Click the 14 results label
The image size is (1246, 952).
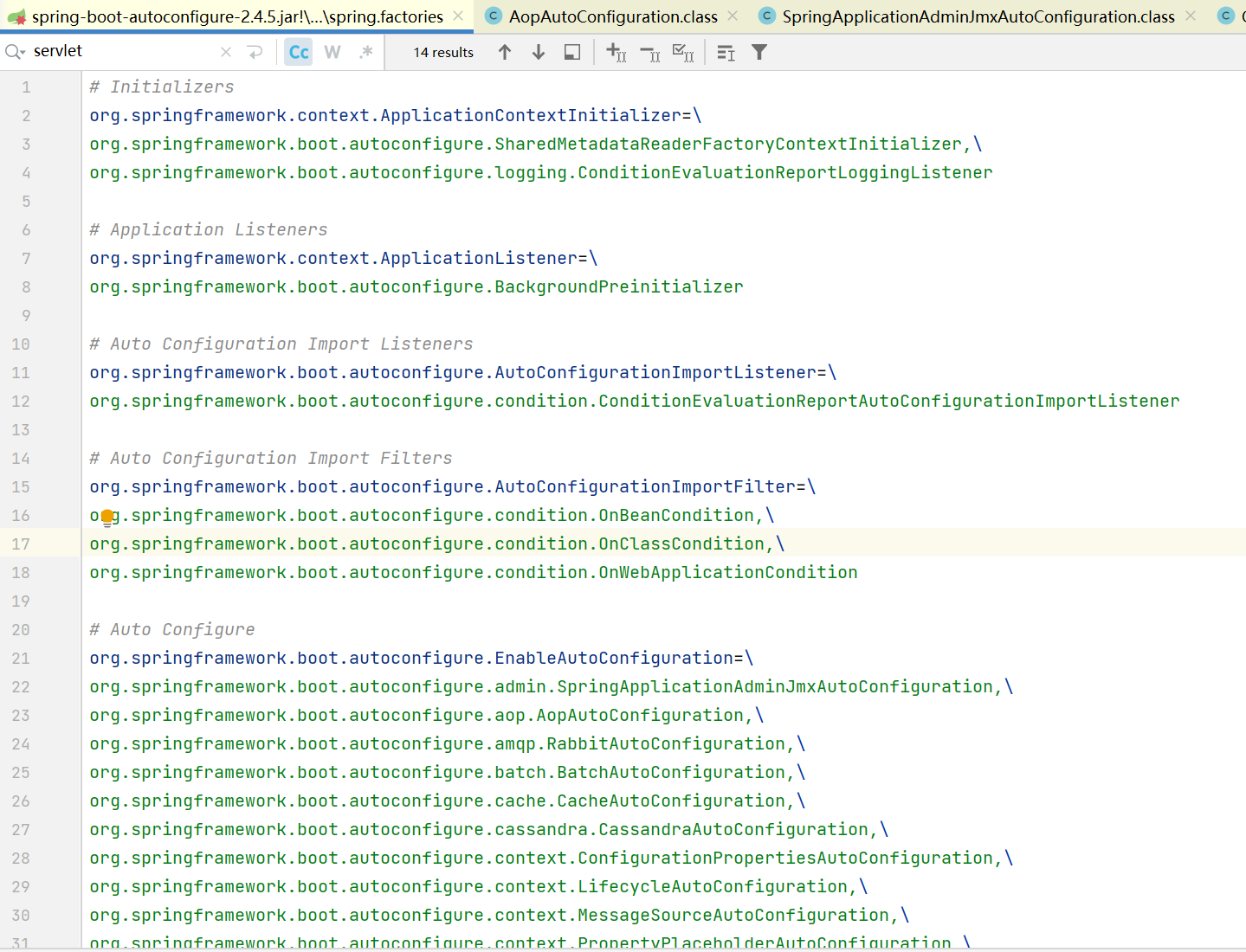[x=443, y=52]
